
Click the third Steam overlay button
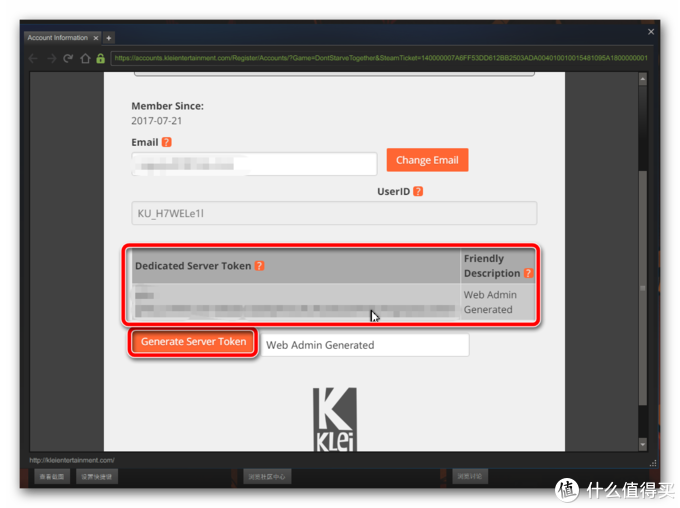[267, 476]
